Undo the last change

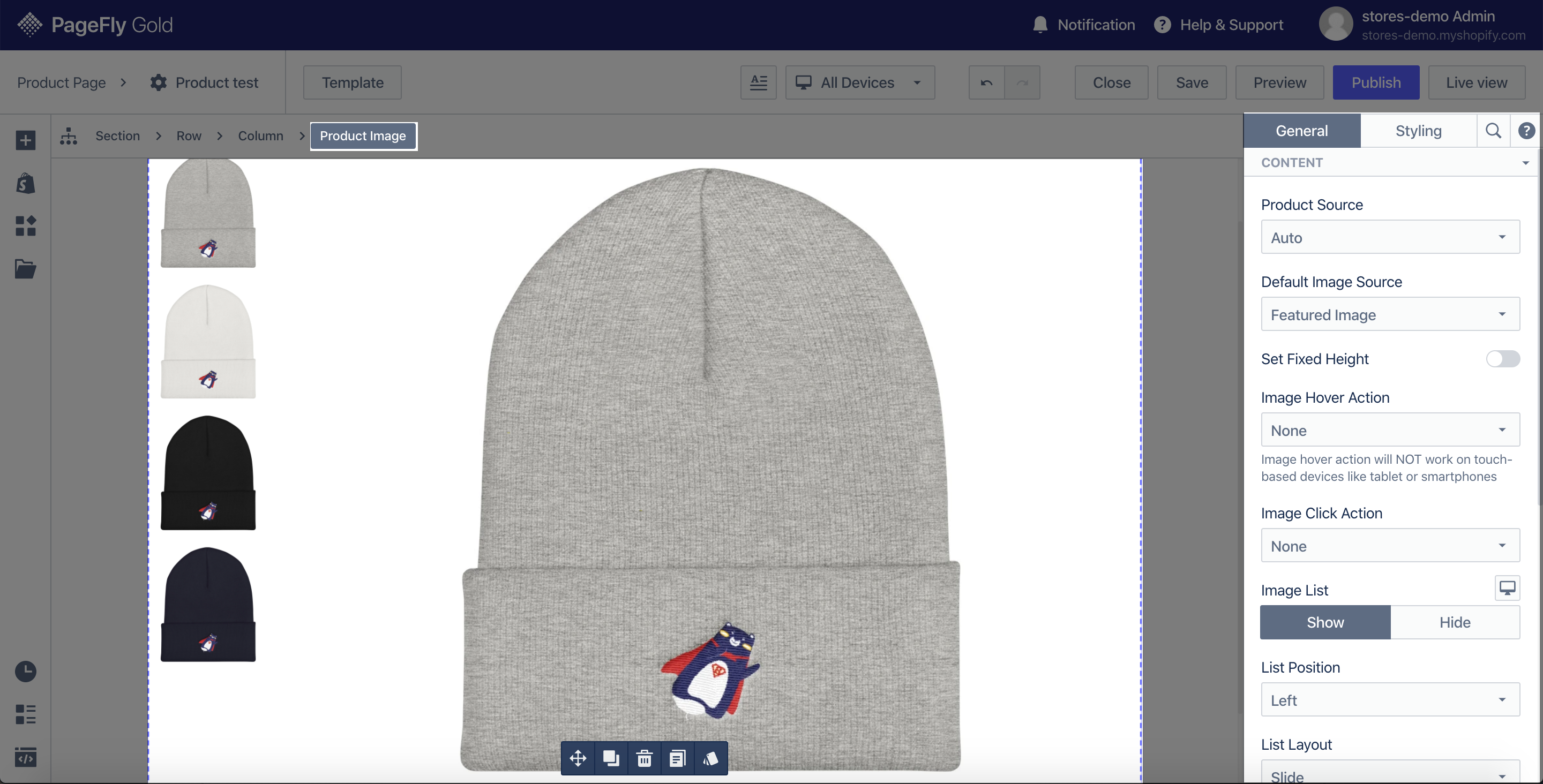(x=986, y=82)
